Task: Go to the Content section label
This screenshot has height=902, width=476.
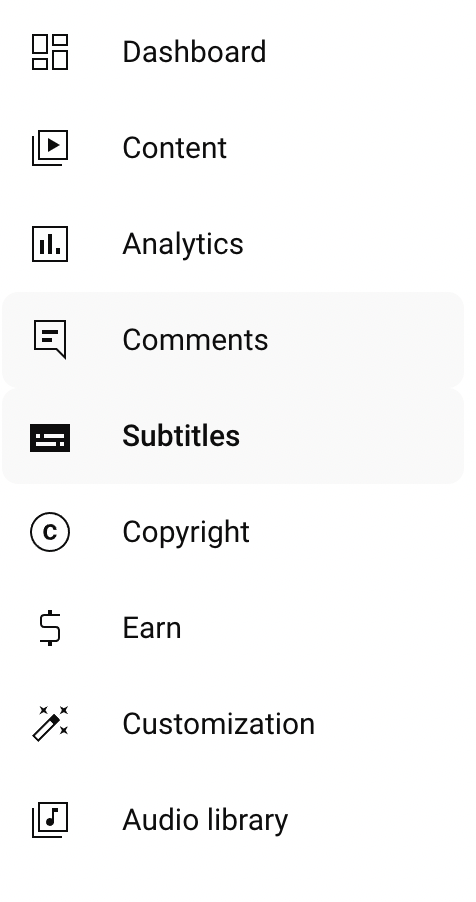Action: pos(174,148)
